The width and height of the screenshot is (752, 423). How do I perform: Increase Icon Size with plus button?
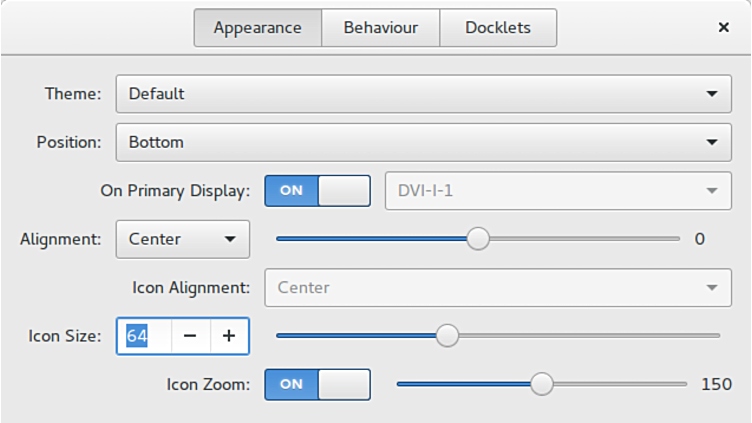(229, 336)
